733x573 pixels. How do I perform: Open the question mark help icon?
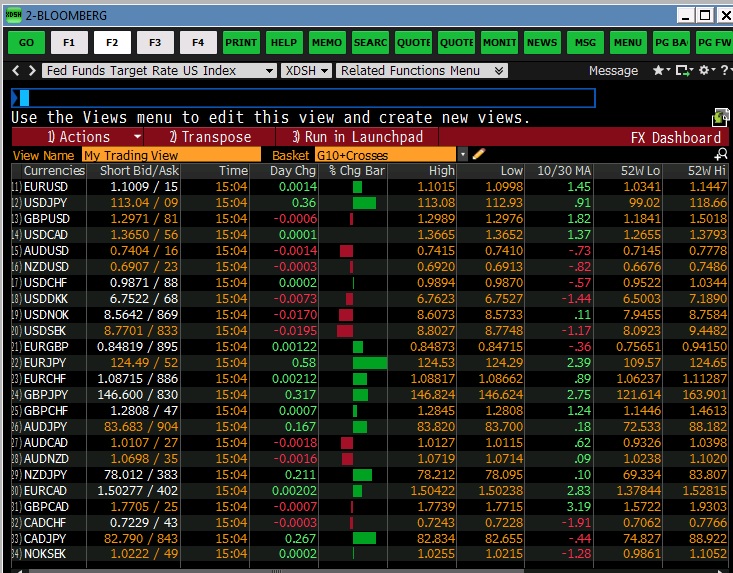pyautogui.click(x=726, y=71)
